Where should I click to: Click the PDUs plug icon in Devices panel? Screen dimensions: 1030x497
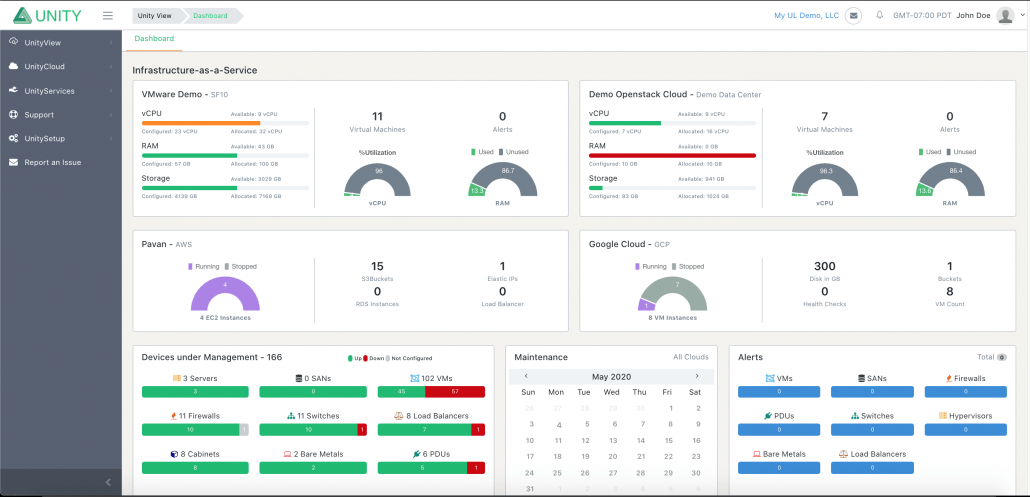[416, 454]
